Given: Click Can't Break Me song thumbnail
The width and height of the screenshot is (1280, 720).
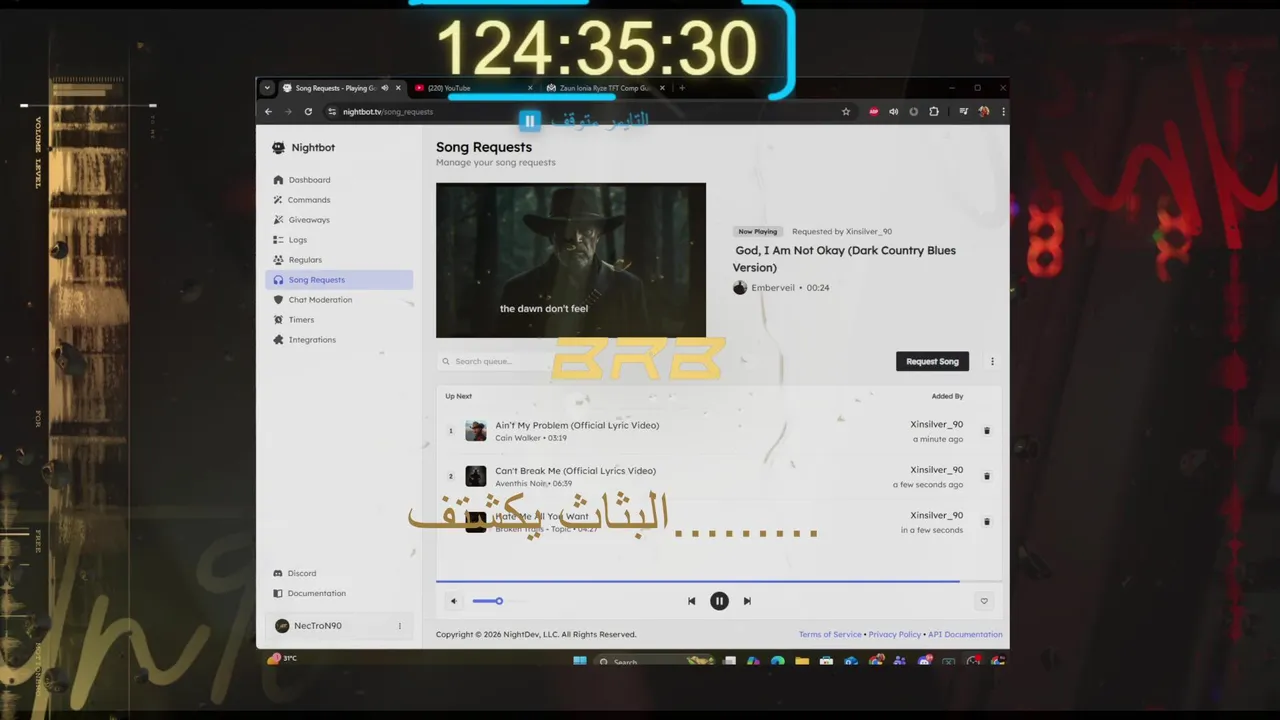Looking at the screenshot, I should tap(476, 476).
